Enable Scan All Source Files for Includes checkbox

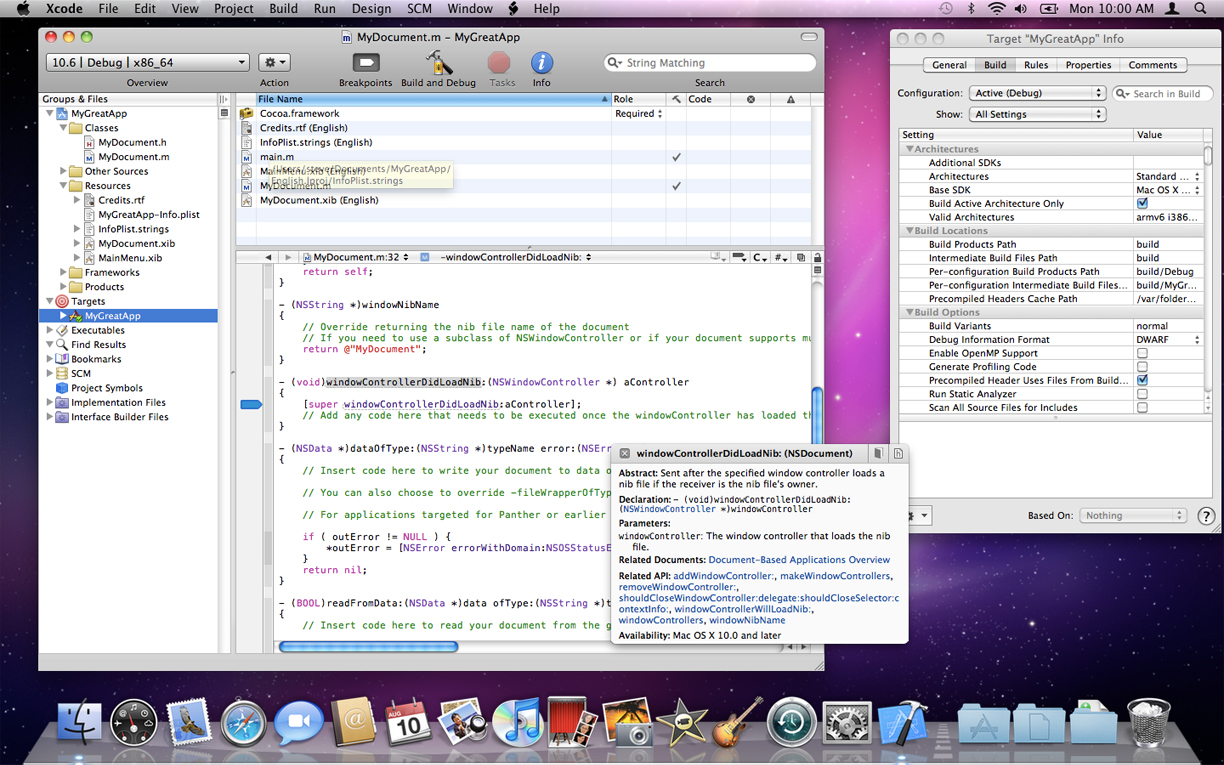click(1142, 408)
